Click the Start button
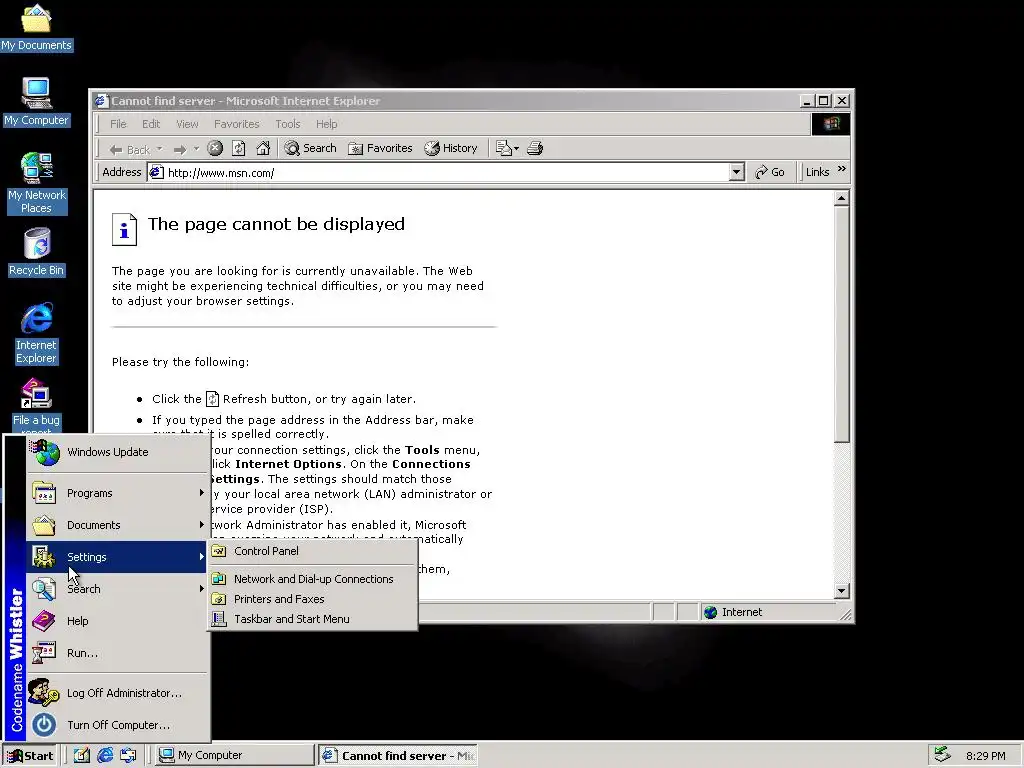 30,756
